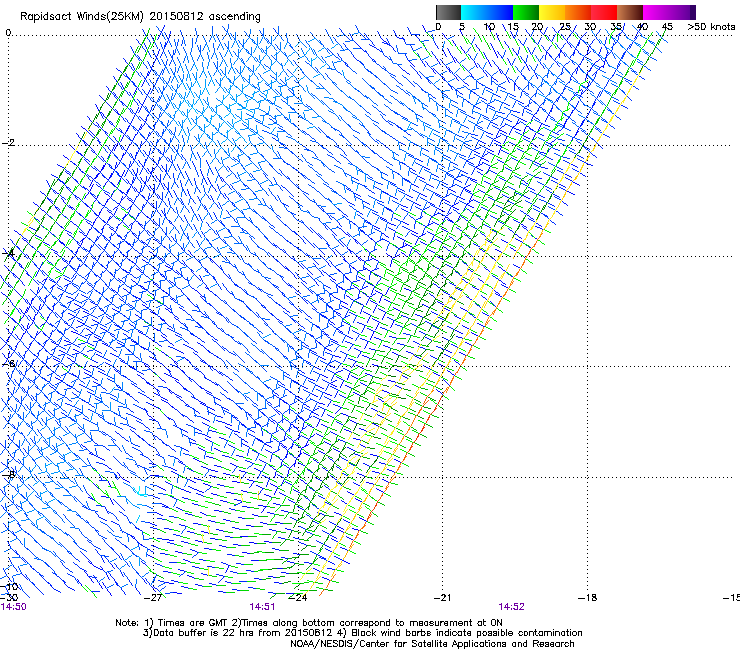The image size is (740, 650).
Task: Click the legend tick label 45
Action: coord(667,27)
